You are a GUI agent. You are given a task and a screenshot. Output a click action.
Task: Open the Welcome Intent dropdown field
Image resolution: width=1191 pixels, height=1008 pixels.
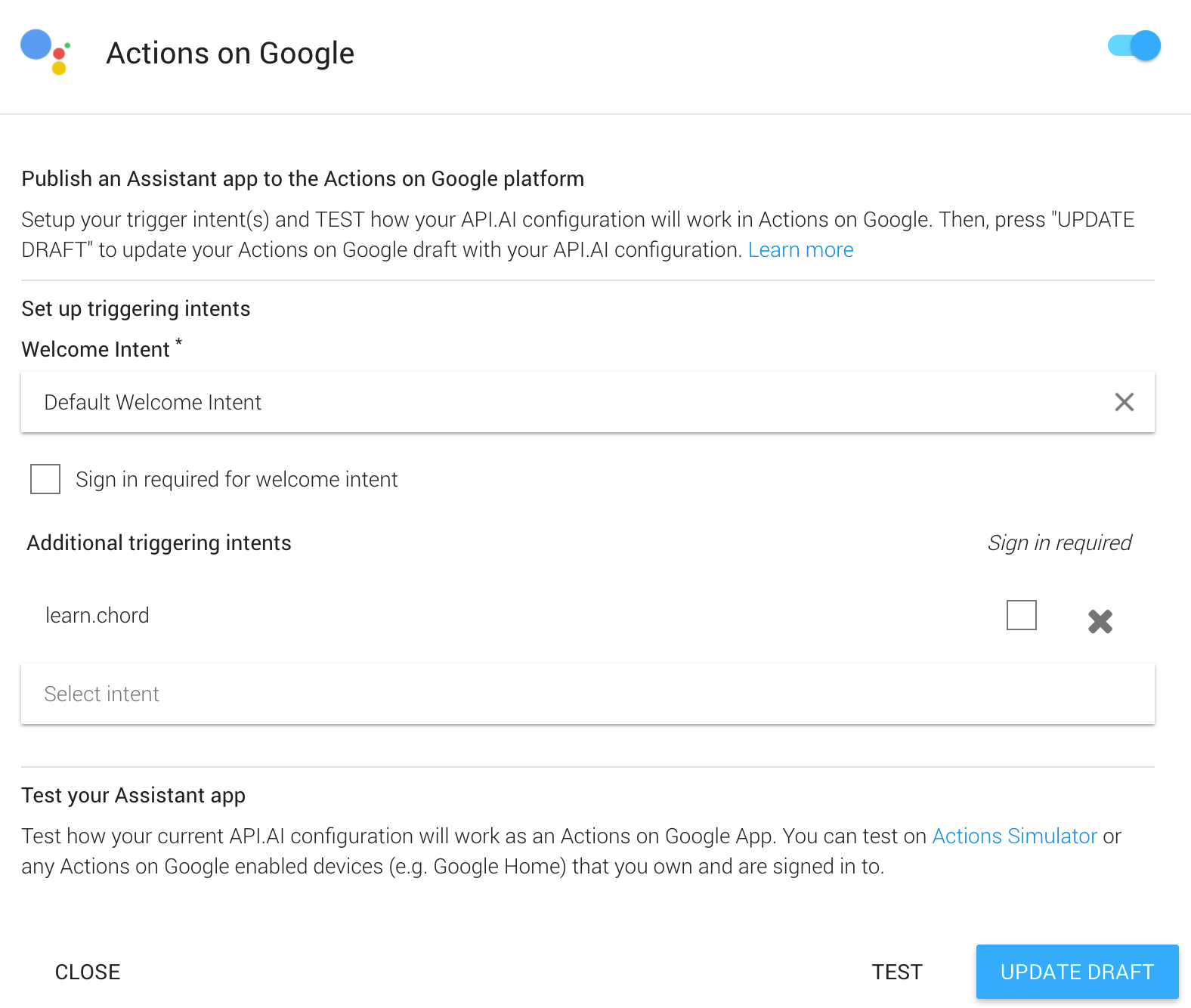(529, 402)
